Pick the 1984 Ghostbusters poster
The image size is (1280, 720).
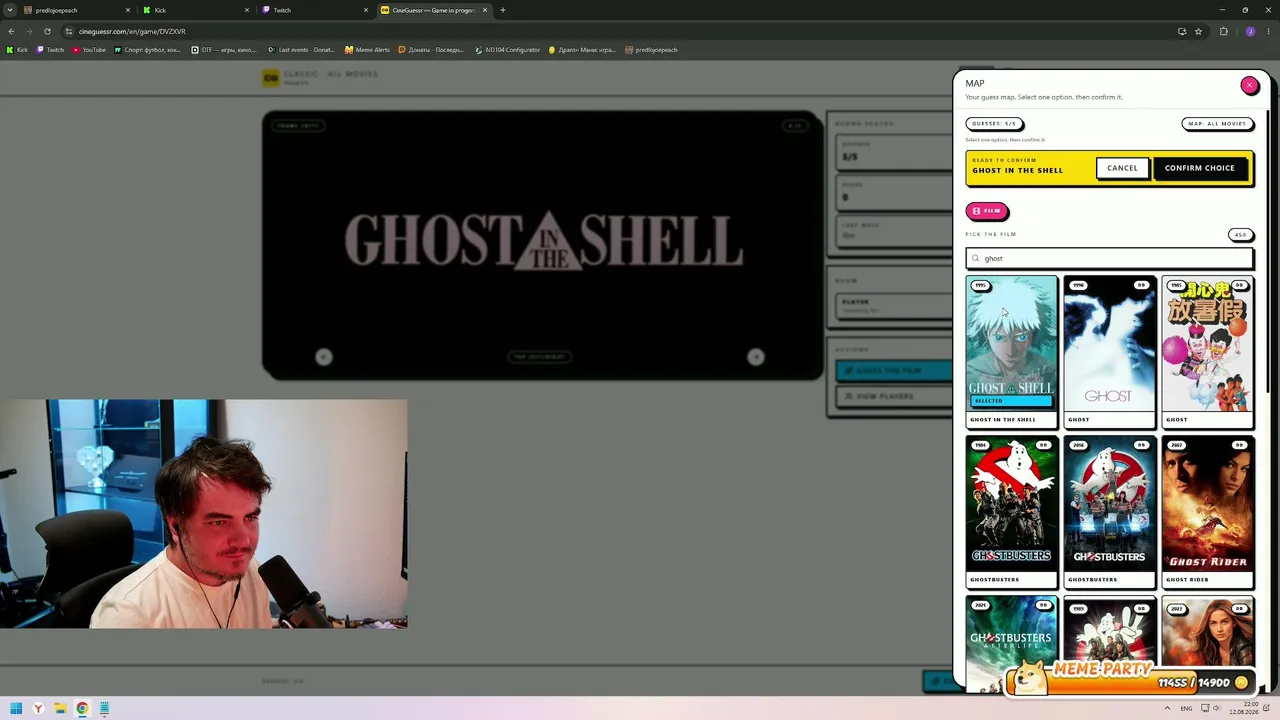tap(1011, 503)
